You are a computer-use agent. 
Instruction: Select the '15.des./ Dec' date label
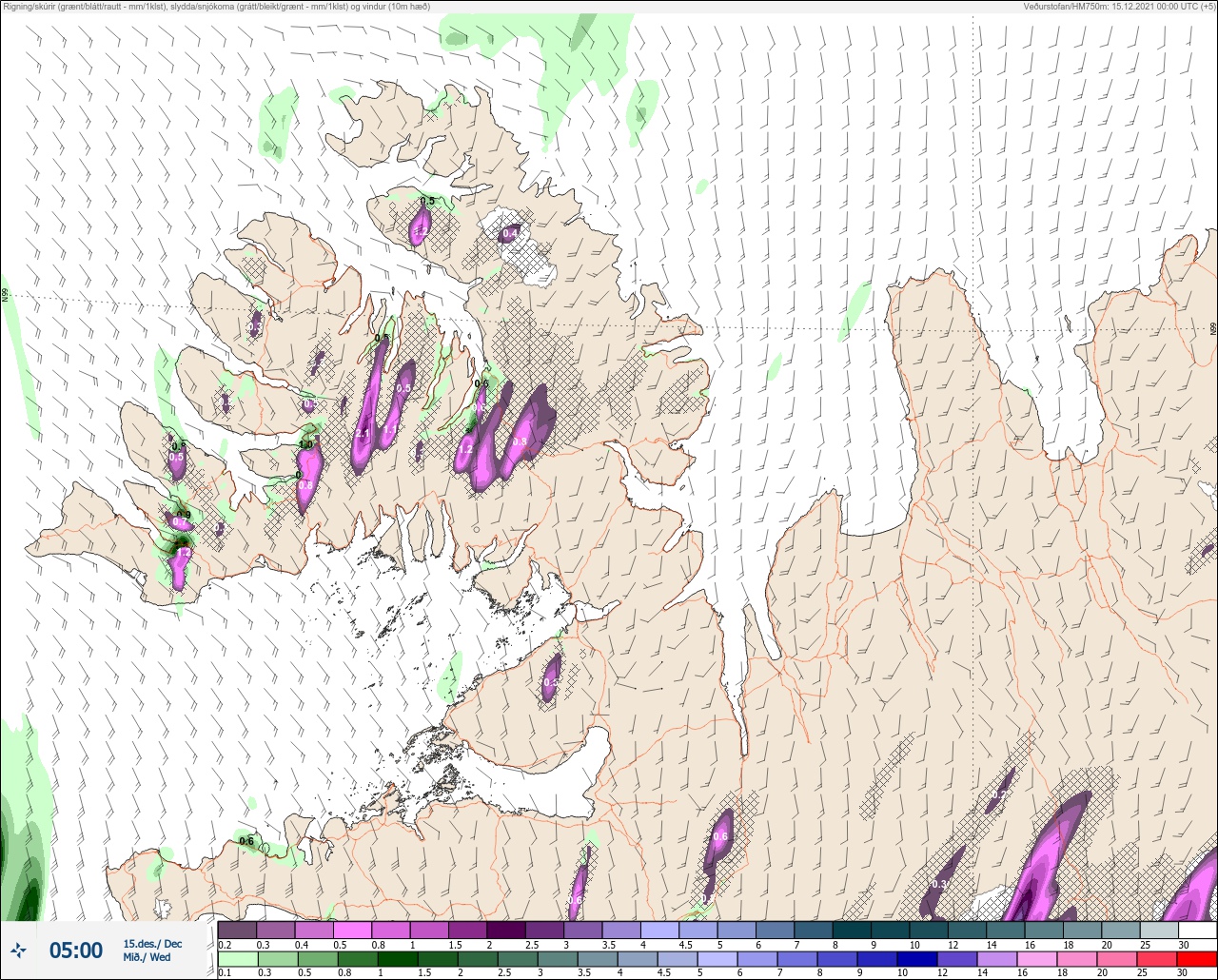click(x=152, y=944)
